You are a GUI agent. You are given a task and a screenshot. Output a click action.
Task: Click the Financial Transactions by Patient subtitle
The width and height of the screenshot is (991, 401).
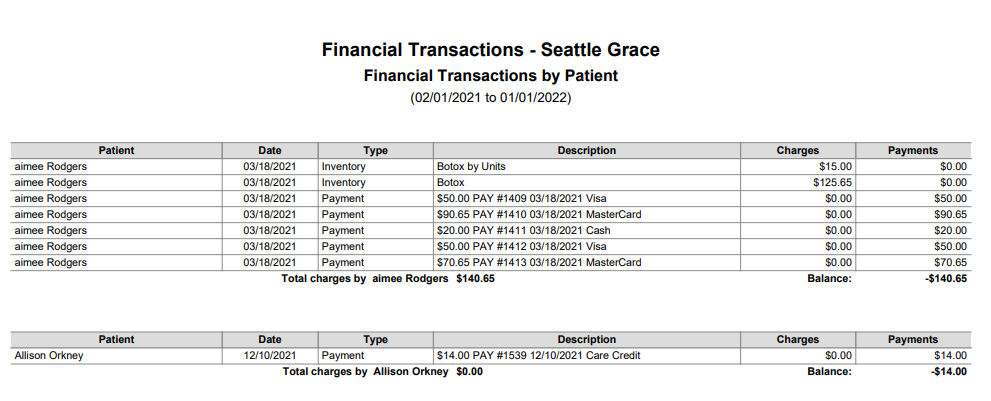[x=490, y=76]
